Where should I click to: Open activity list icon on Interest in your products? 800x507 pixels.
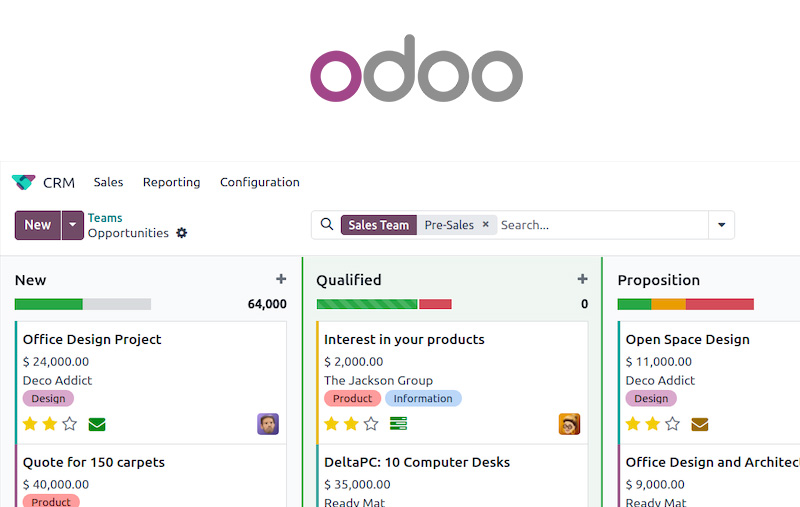(x=398, y=424)
